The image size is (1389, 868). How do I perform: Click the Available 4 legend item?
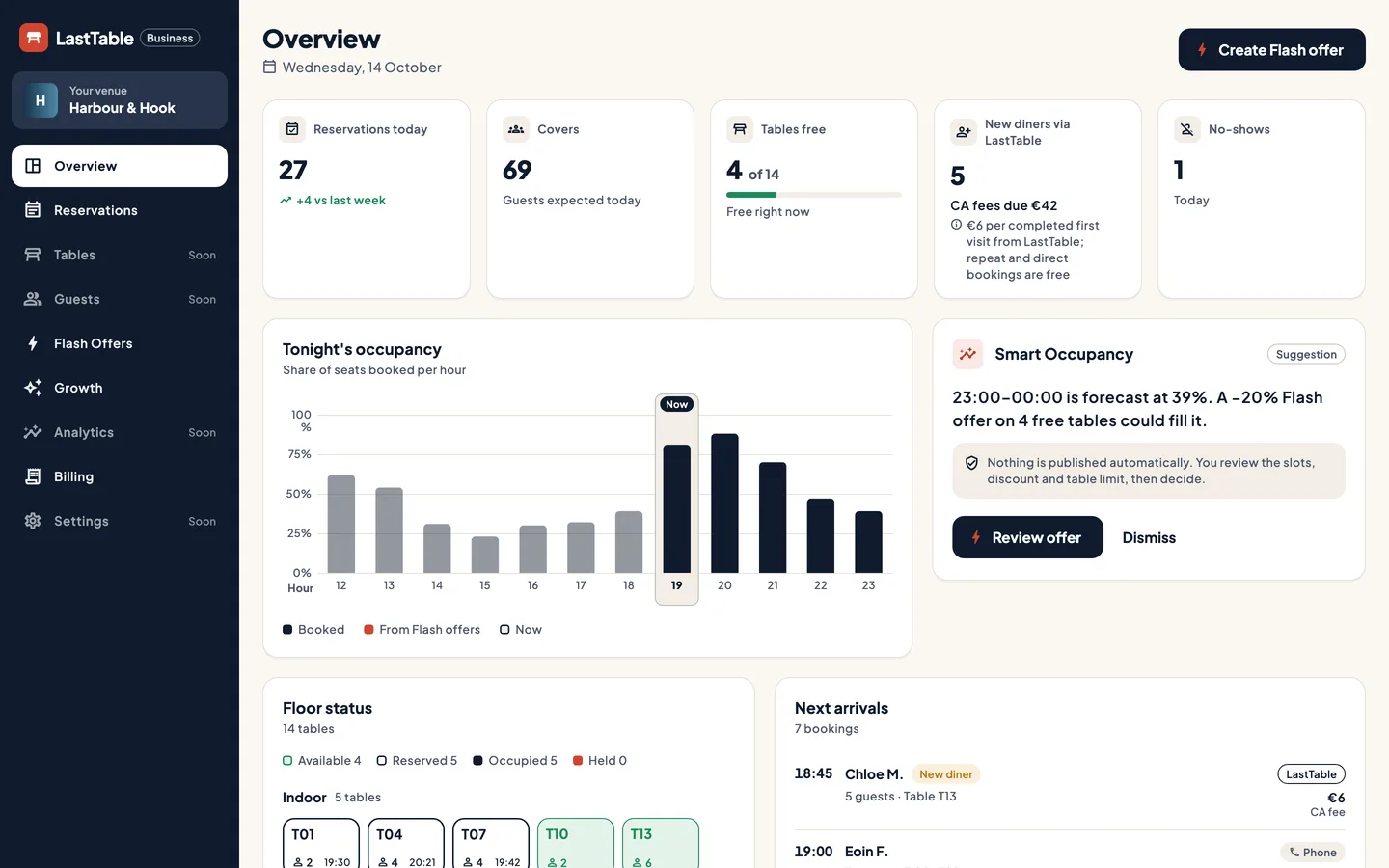coord(322,761)
